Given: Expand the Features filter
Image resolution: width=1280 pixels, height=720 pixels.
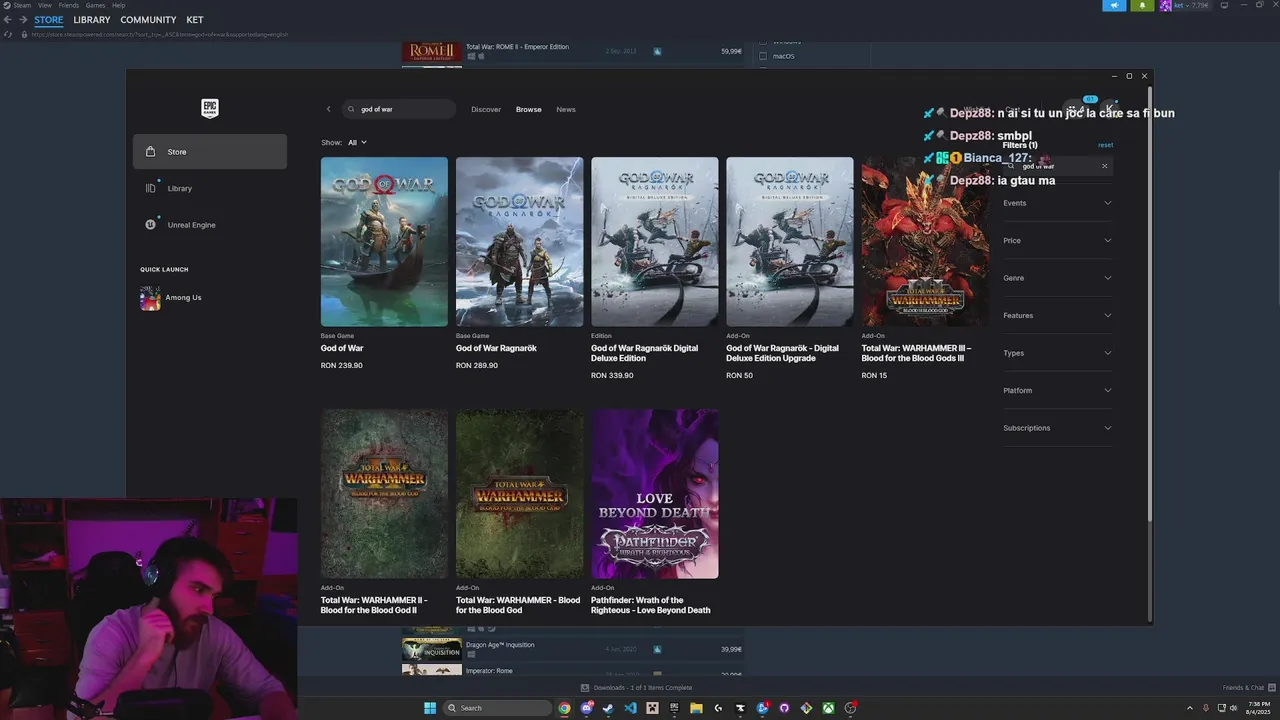Looking at the screenshot, I should click(1057, 316).
